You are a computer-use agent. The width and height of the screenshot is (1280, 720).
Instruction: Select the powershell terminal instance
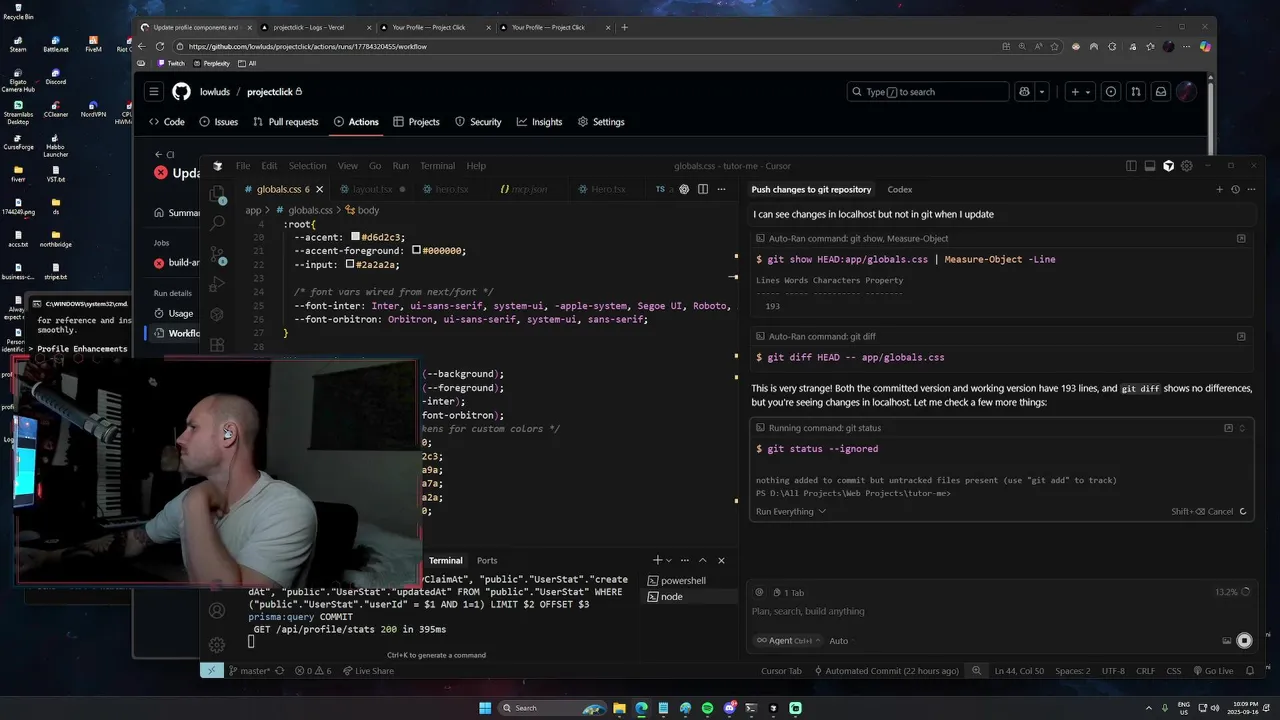coord(684,581)
